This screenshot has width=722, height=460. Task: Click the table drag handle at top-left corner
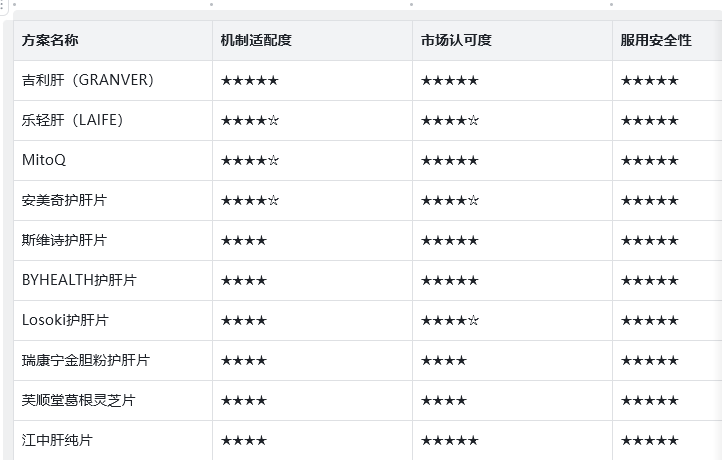(x=4, y=5)
